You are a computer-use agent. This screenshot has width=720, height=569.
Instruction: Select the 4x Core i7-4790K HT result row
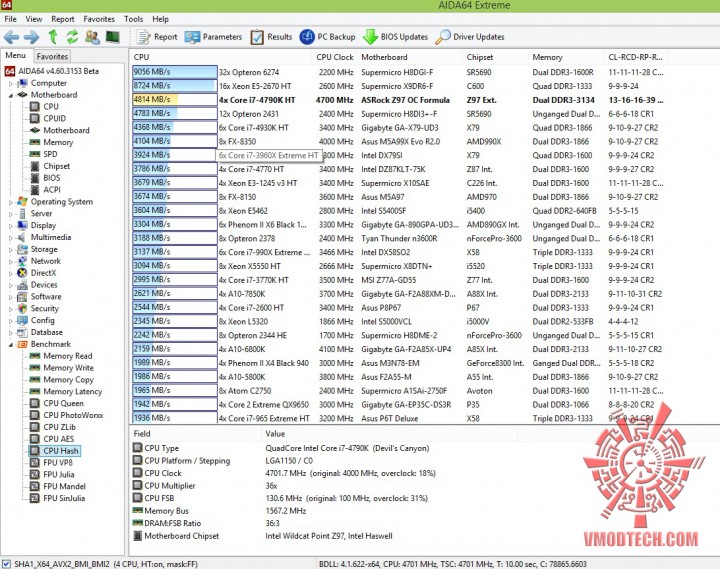coord(398,100)
